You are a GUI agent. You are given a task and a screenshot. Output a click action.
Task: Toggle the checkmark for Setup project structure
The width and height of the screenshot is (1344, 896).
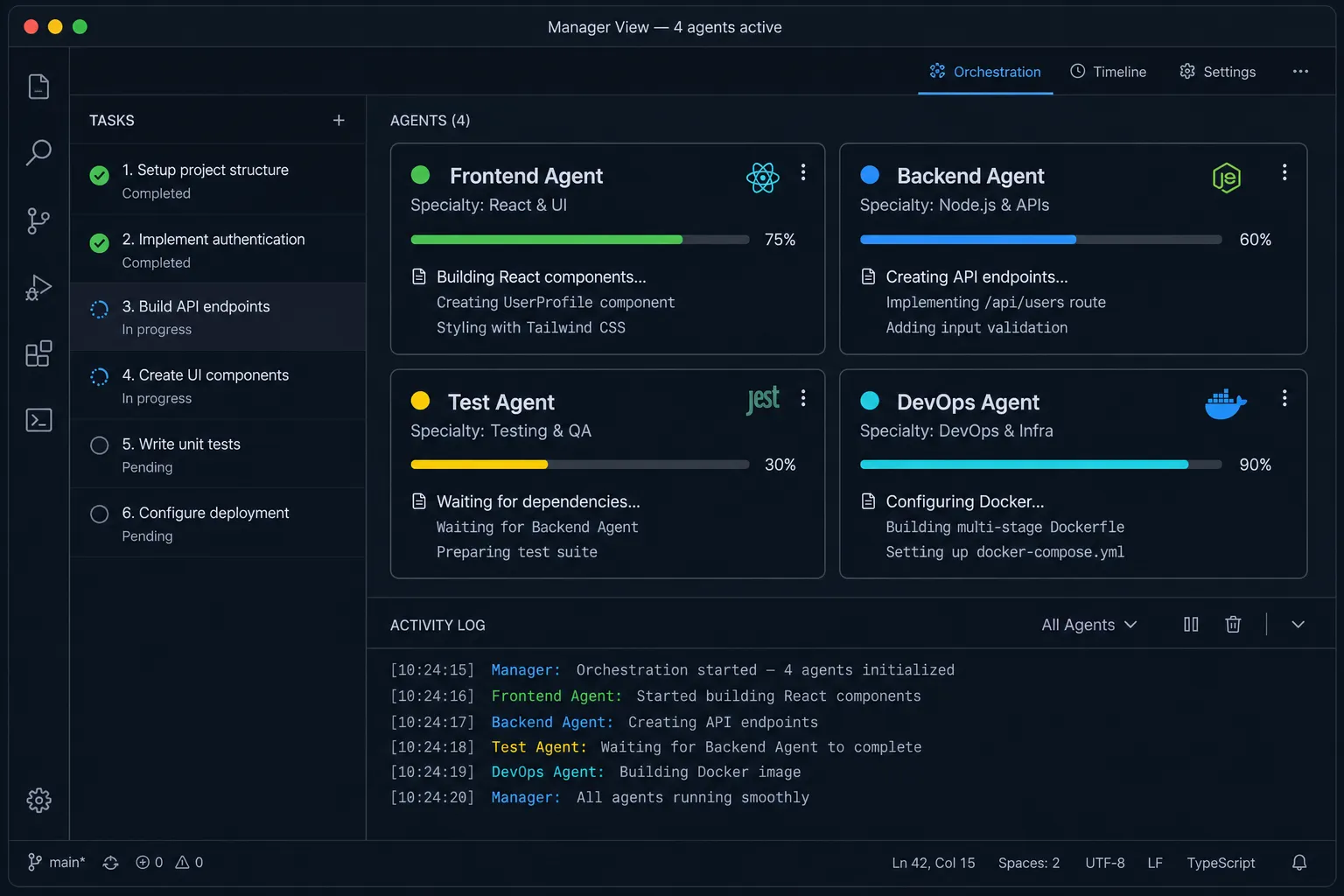(x=100, y=175)
